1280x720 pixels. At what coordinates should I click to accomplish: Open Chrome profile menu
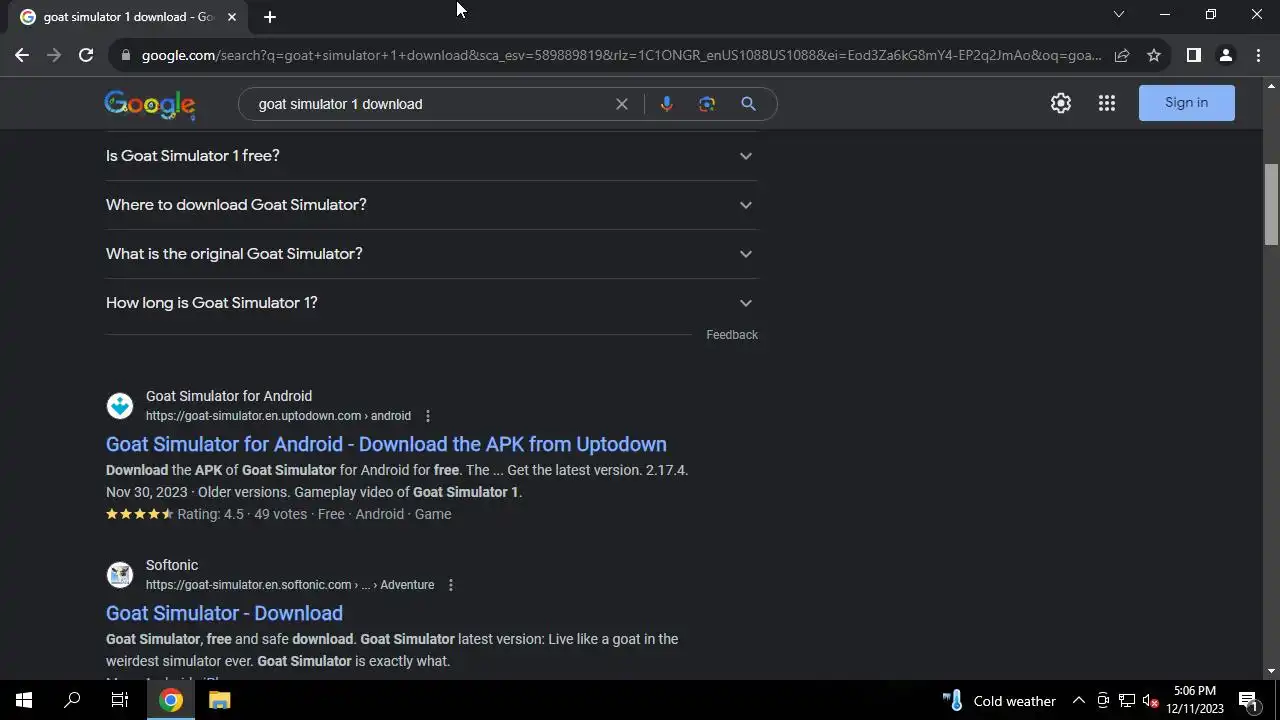[x=1225, y=55]
